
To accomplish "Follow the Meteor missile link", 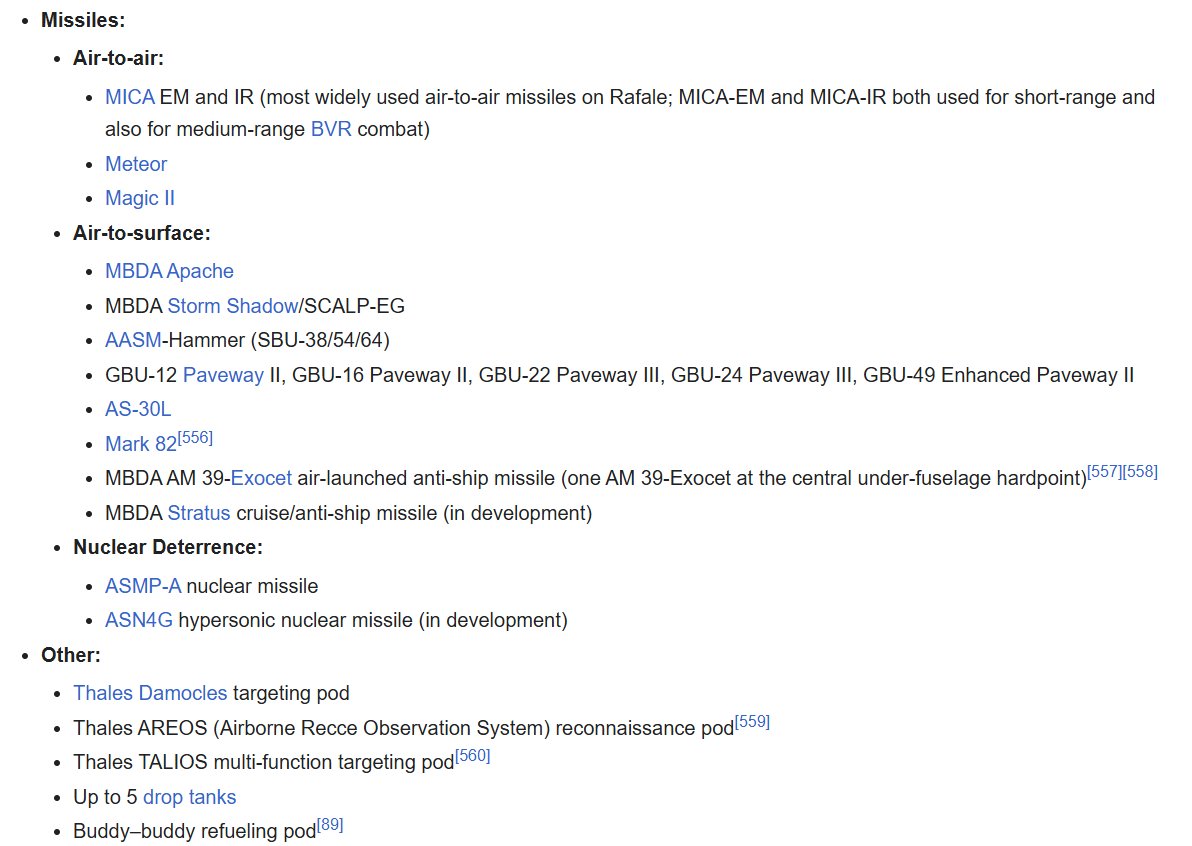I will tap(136, 164).
